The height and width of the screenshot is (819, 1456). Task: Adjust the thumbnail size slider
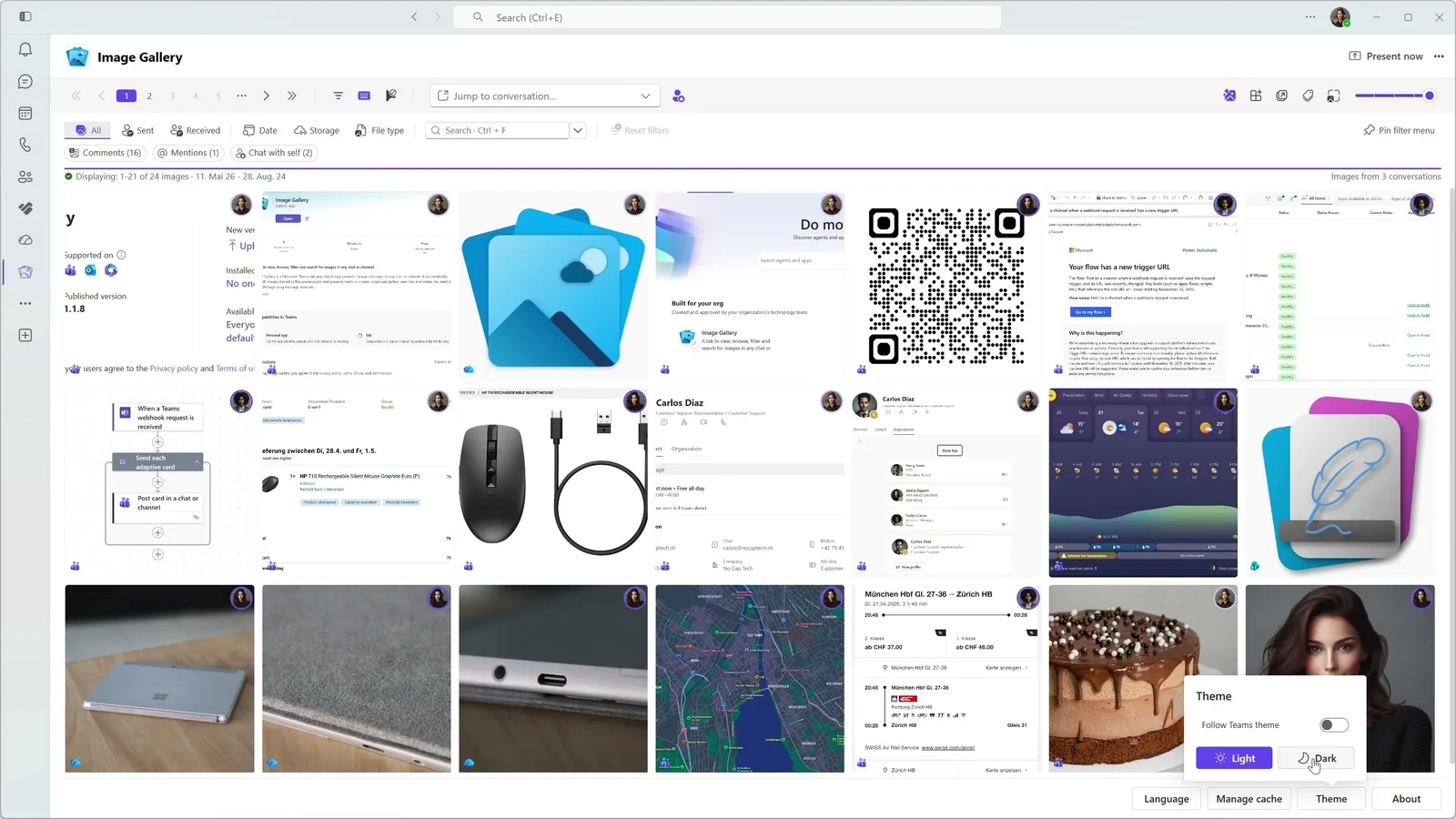pos(1395,96)
